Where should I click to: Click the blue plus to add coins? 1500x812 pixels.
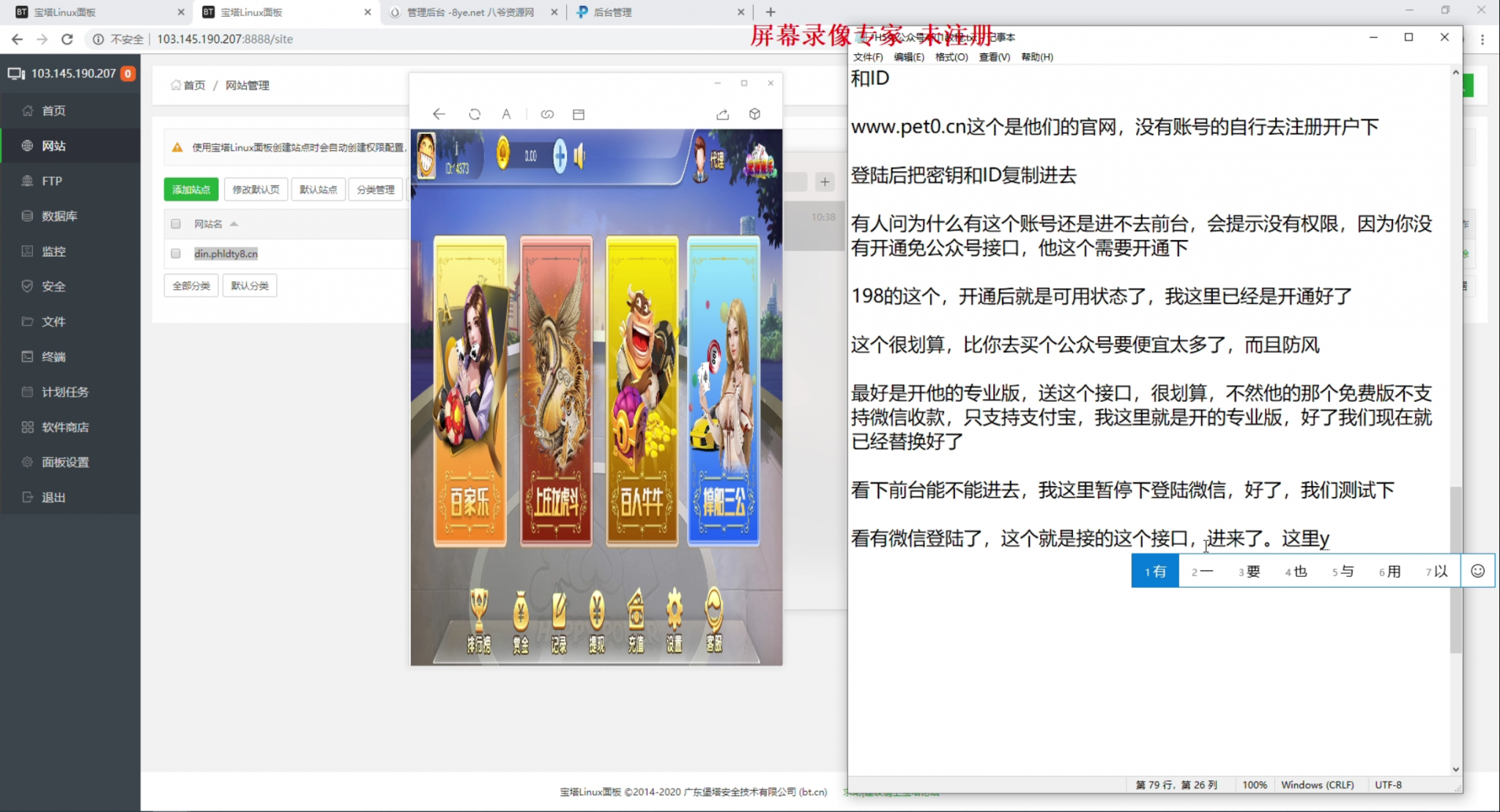tap(560, 156)
